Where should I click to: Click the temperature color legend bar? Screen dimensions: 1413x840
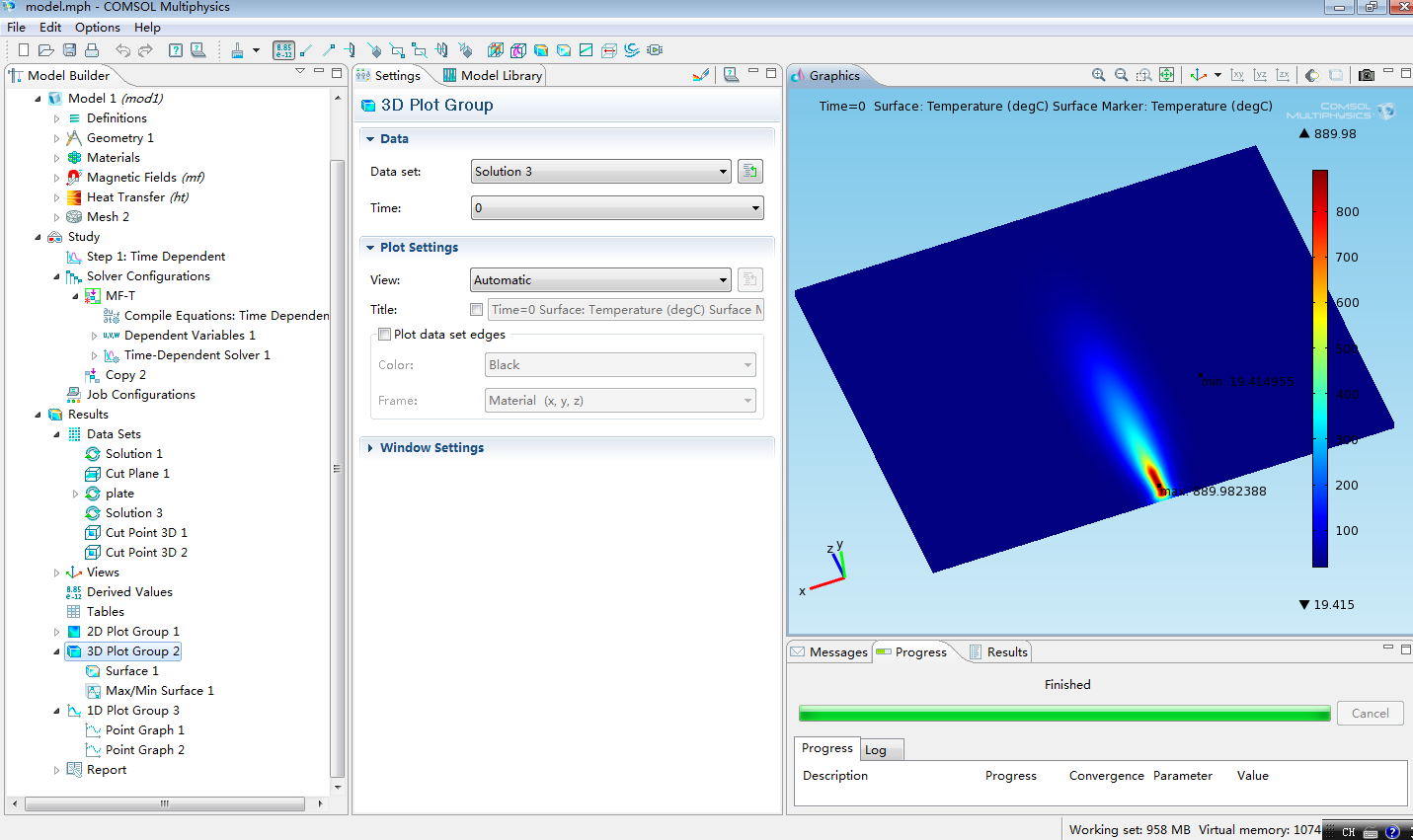tap(1319, 368)
